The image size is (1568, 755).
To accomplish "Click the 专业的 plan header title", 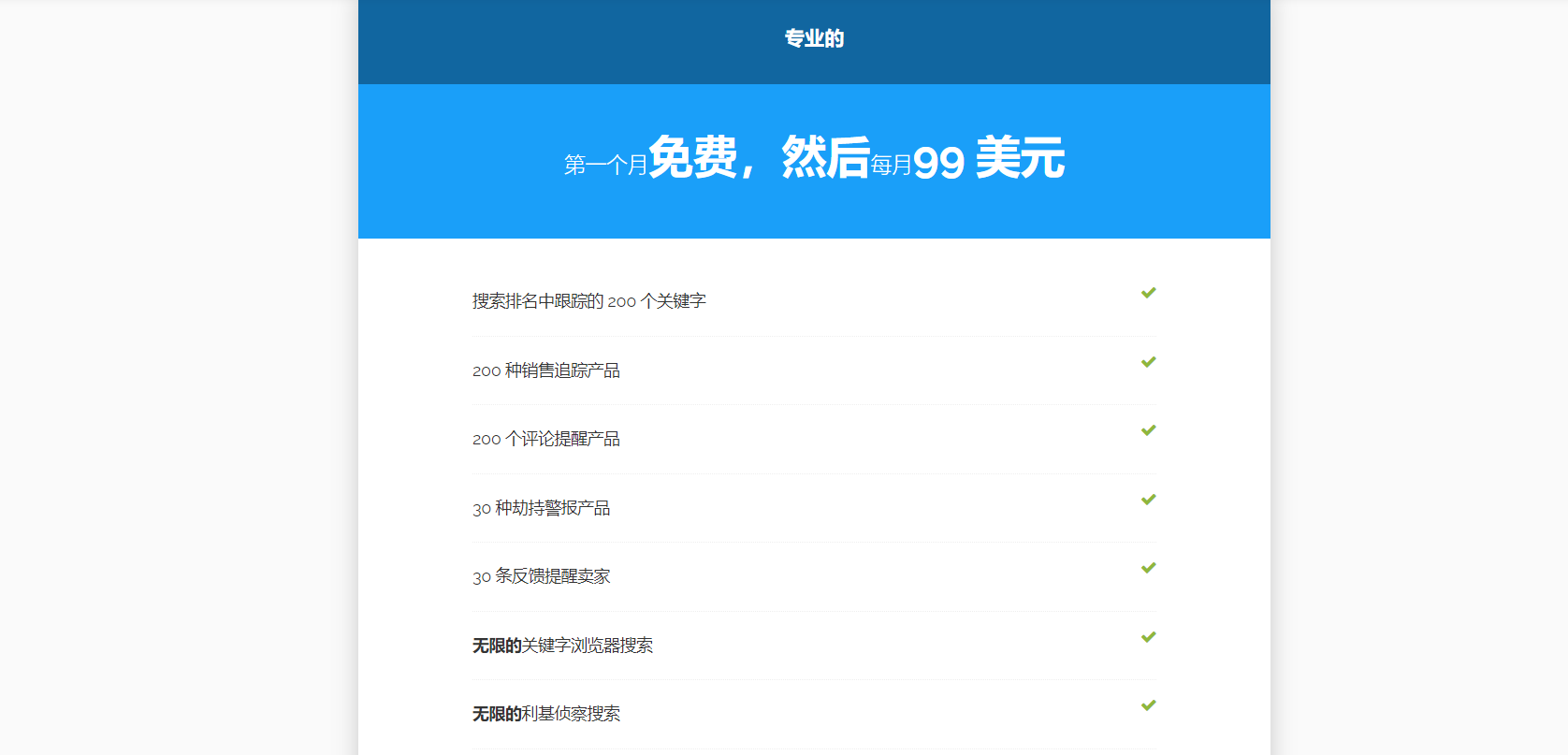I will click(x=814, y=38).
